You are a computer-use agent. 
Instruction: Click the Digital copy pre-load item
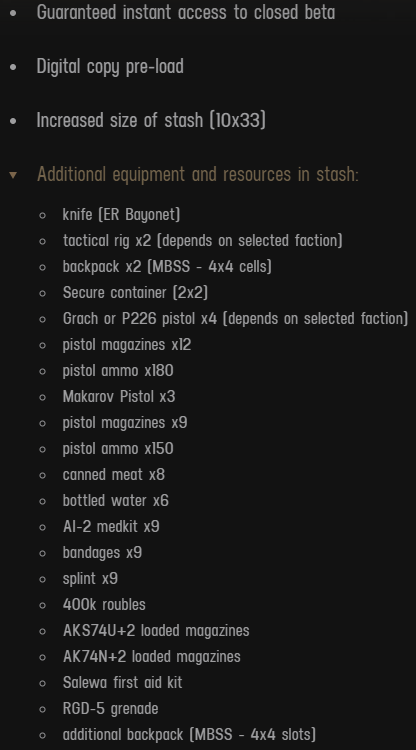pyautogui.click(x=110, y=66)
